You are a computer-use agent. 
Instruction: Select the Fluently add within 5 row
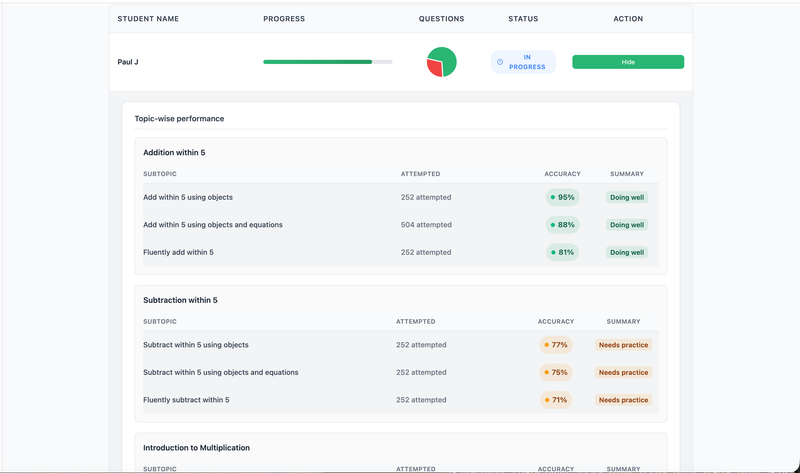tap(401, 252)
